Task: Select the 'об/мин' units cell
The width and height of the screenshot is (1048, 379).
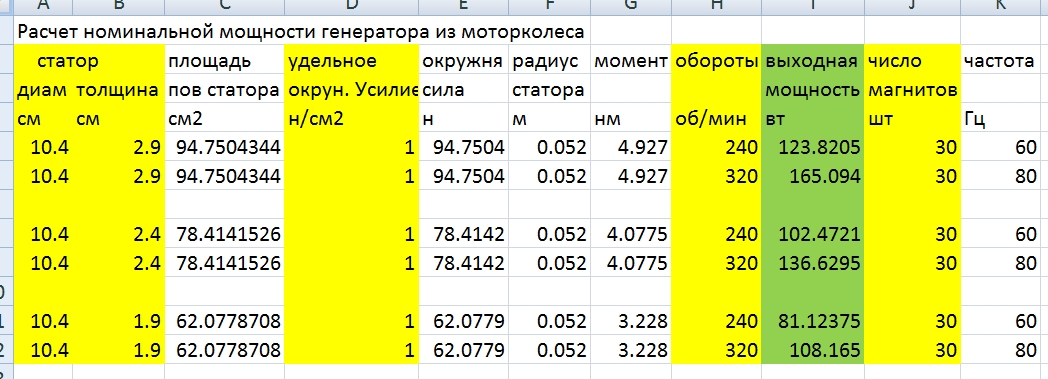Action: 716,119
